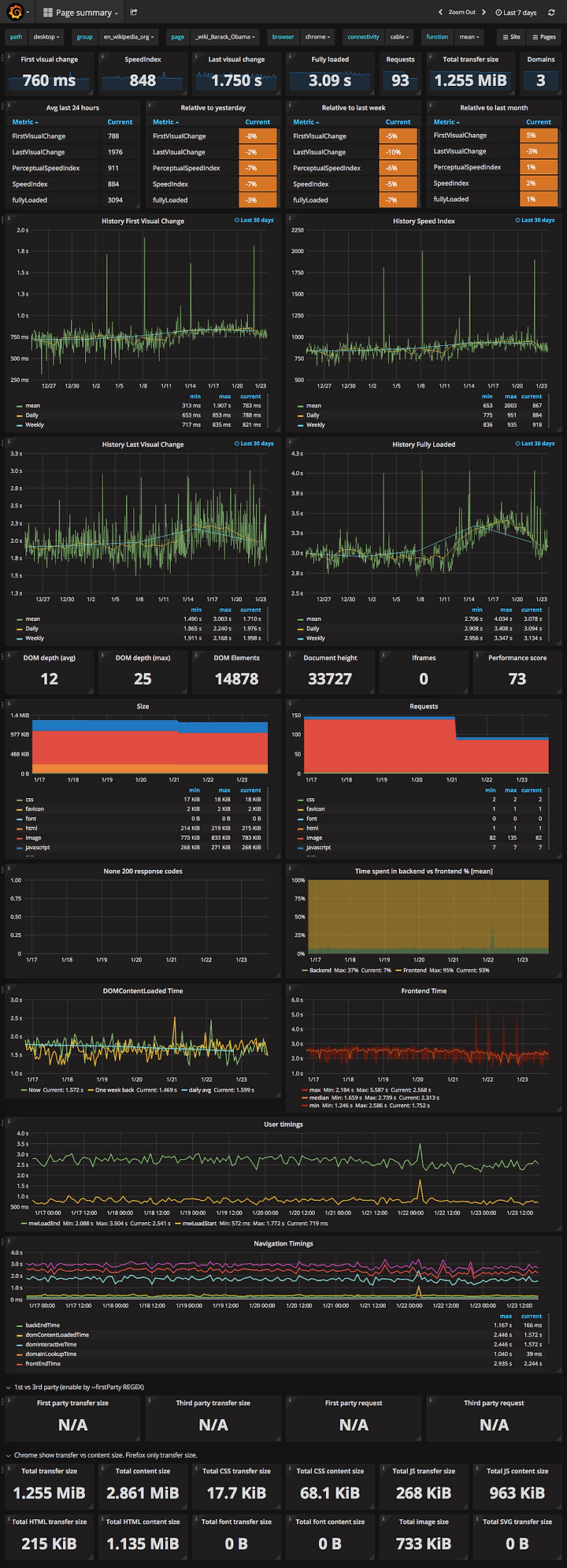Toggle Weekly series in History Last Visual Change legend
567x1568 pixels.
[35, 638]
